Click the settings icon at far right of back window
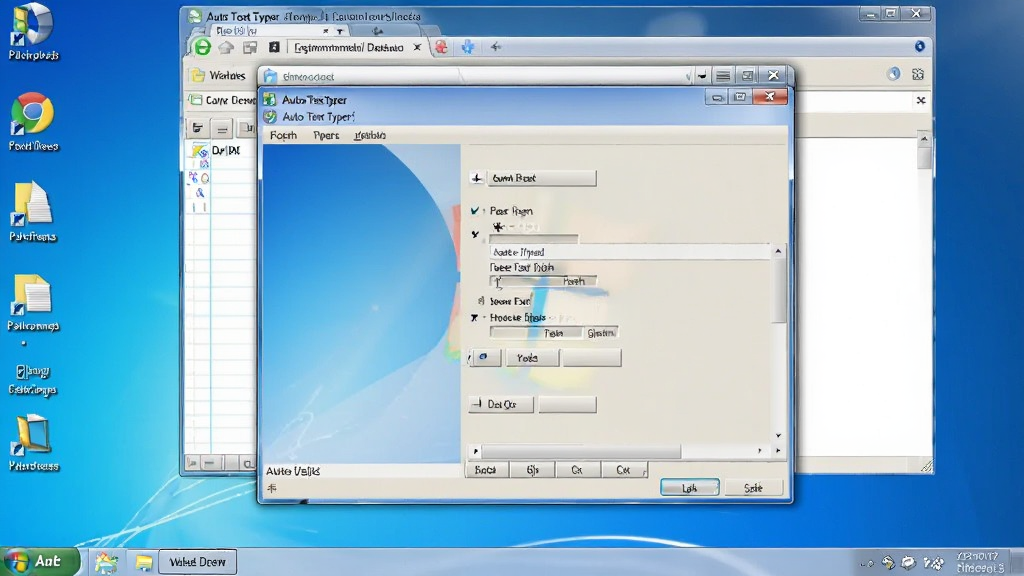 pos(918,74)
